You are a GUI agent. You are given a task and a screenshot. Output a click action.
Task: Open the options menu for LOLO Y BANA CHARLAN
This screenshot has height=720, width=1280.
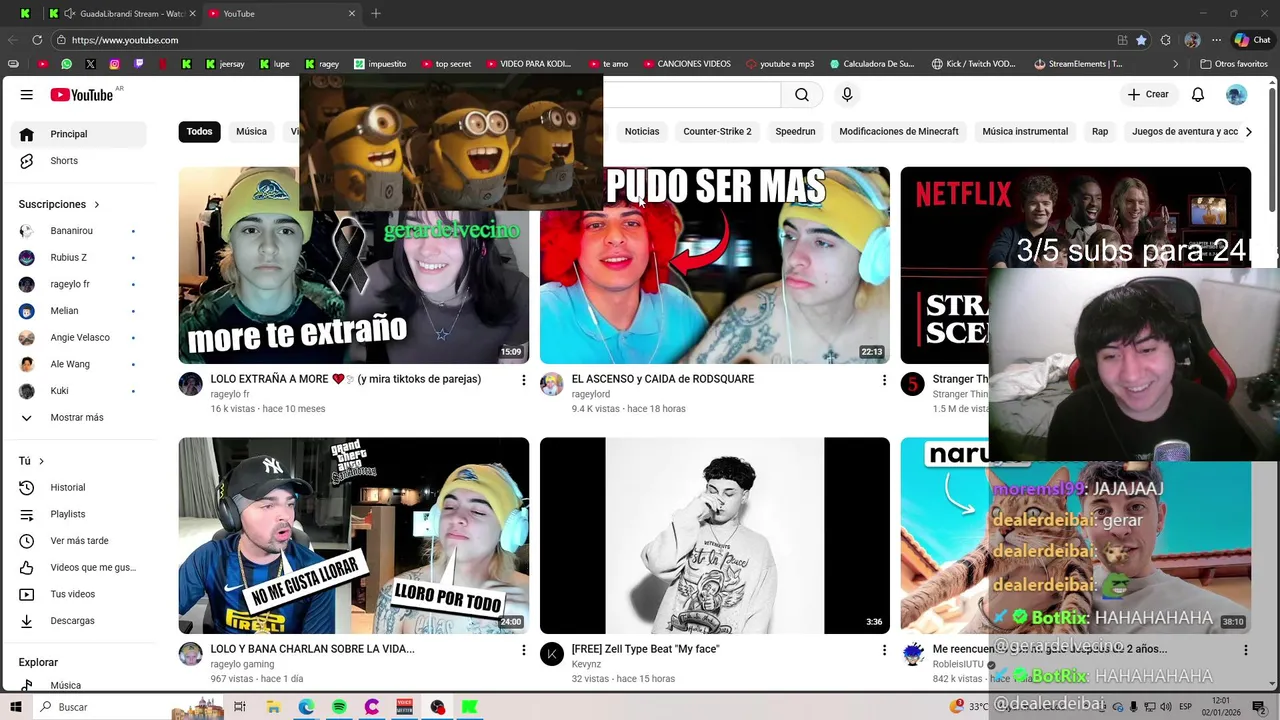coord(523,650)
